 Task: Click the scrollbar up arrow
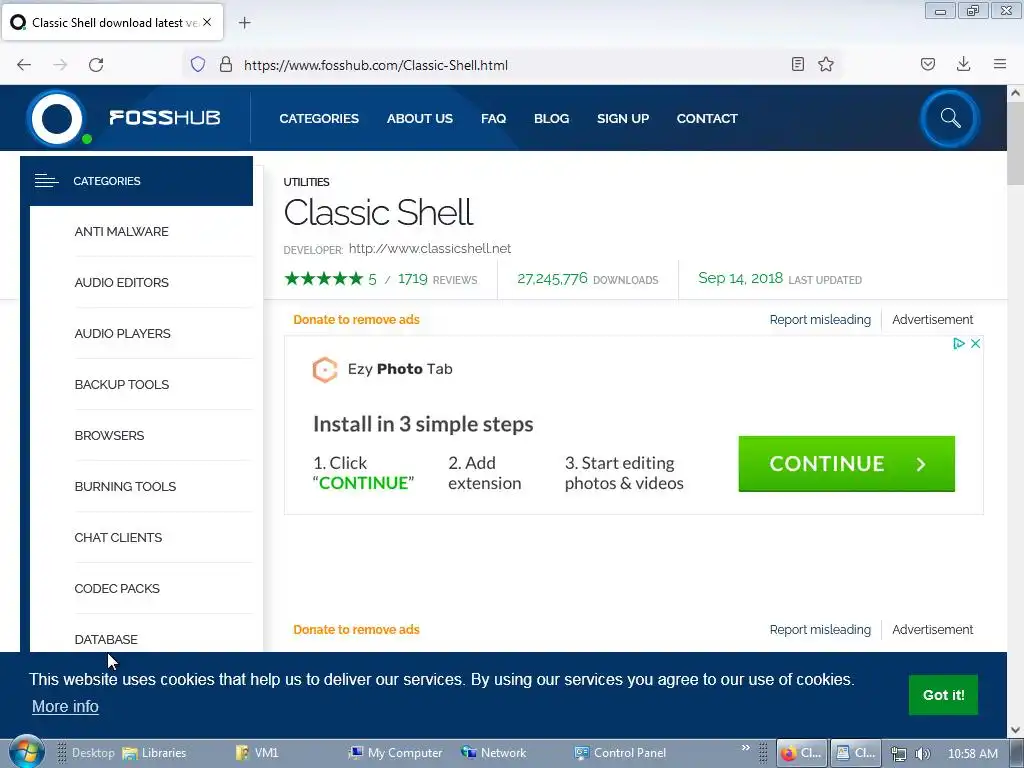pyautogui.click(x=1015, y=93)
